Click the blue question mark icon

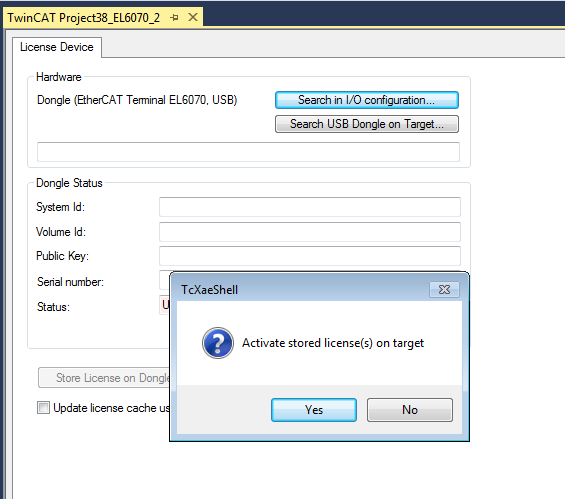pos(218,343)
